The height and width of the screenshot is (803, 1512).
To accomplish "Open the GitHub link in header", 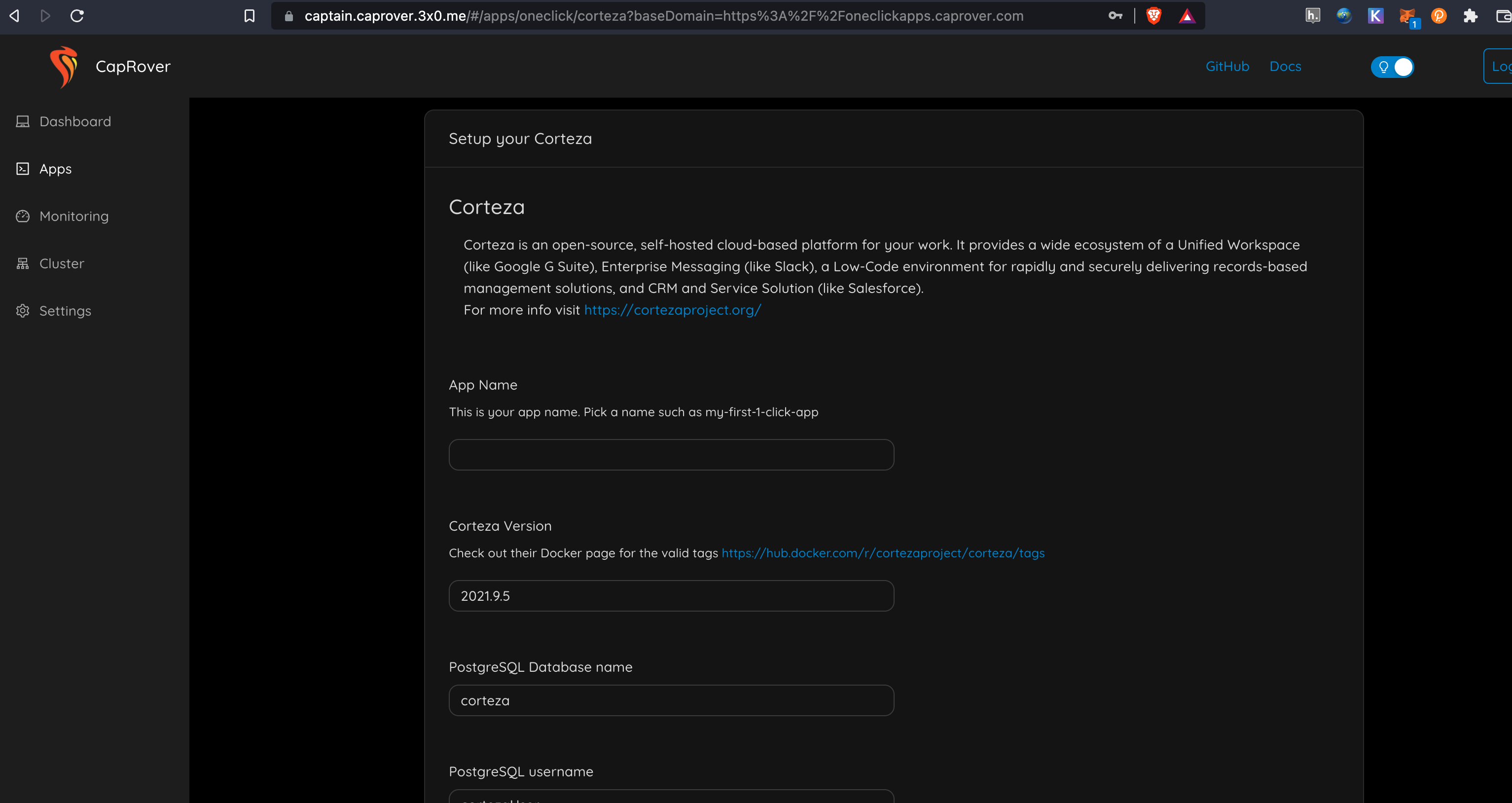I will pos(1227,66).
